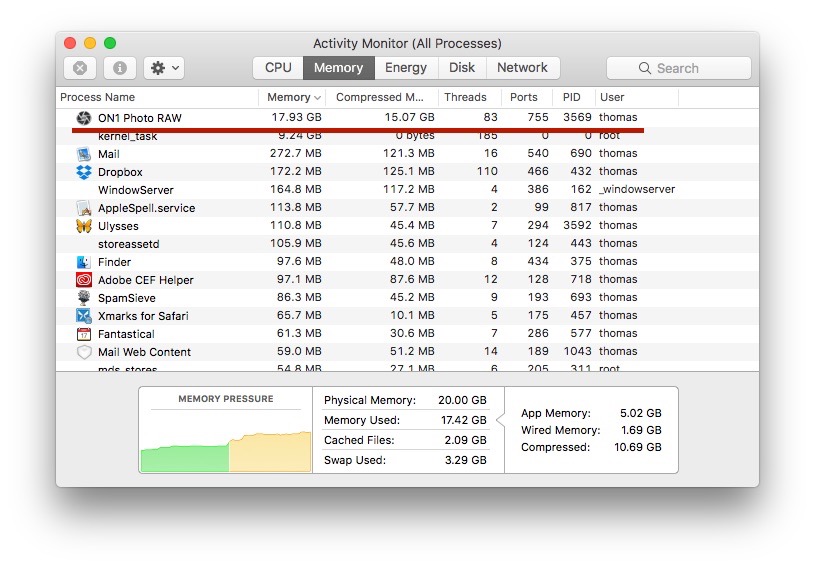Select the Memory tab
Viewport: 815px width, 567px height.
point(338,68)
